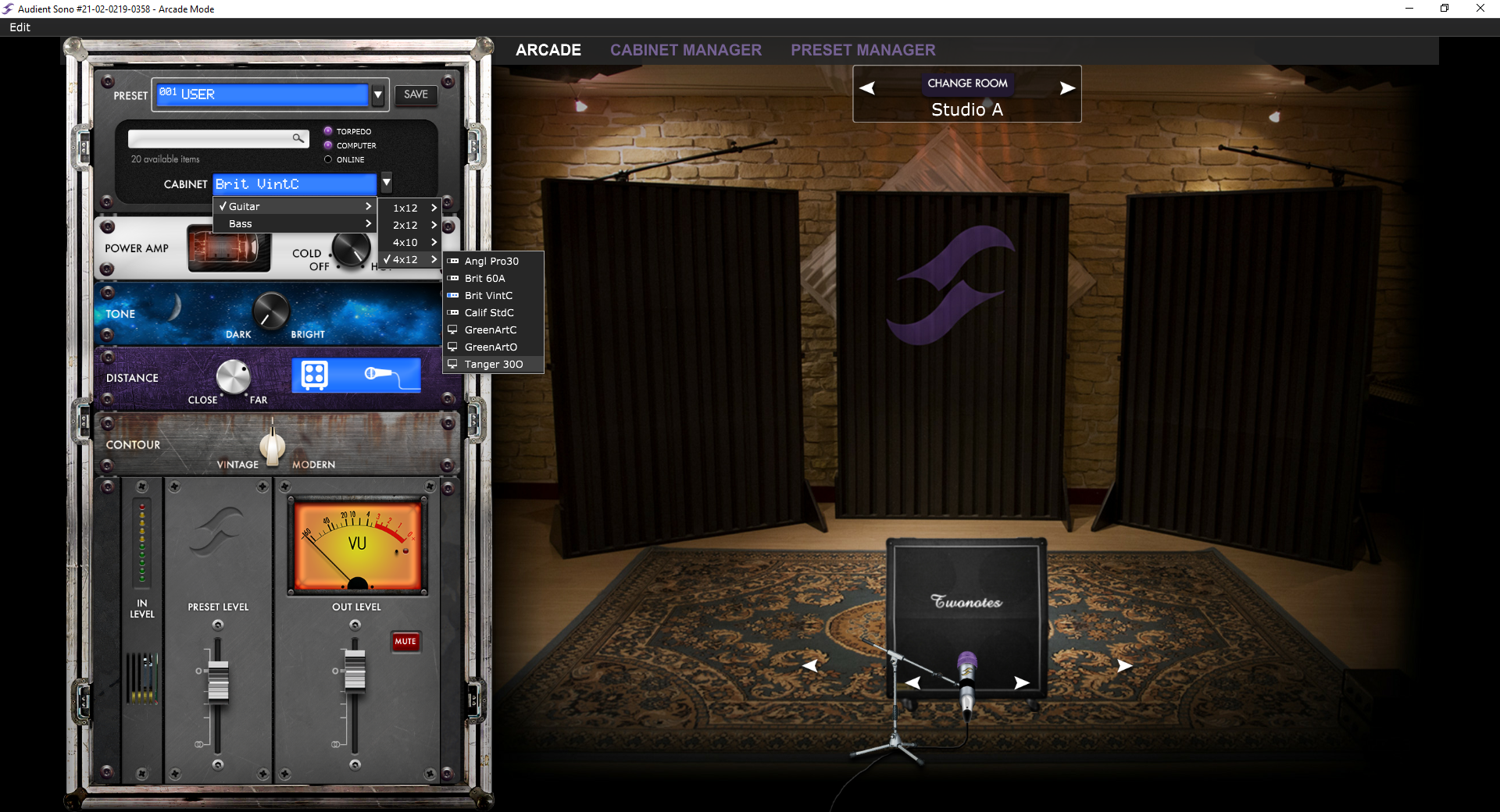This screenshot has width=1500, height=812.
Task: Click the GreenArtC computer icon
Action: click(452, 329)
